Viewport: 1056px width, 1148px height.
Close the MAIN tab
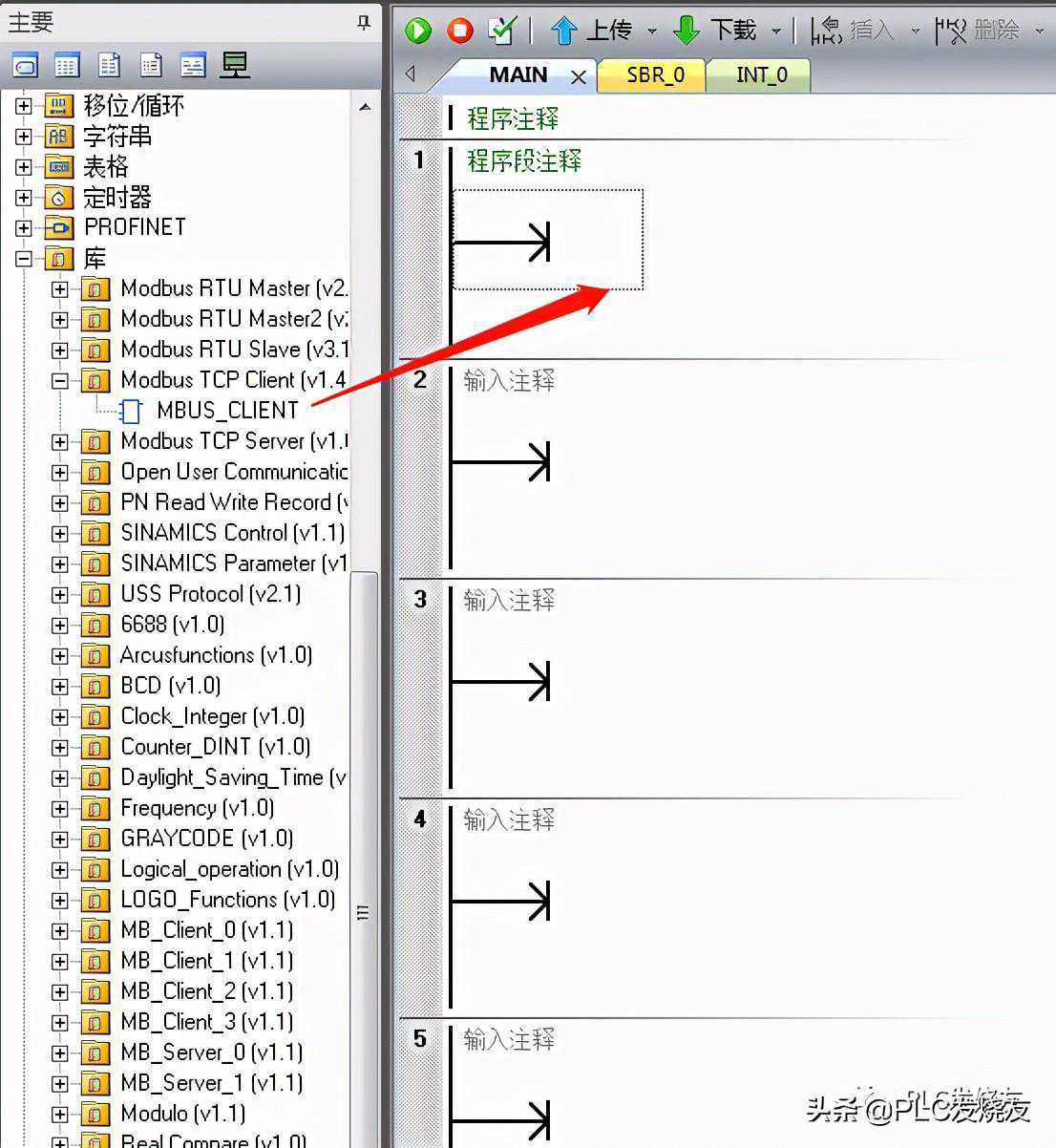[578, 77]
